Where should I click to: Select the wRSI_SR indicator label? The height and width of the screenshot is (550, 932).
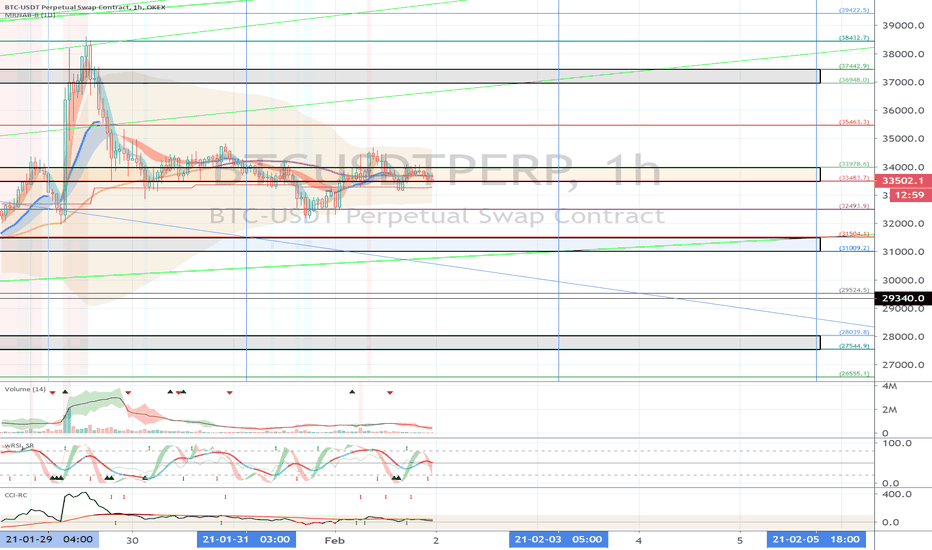20,446
